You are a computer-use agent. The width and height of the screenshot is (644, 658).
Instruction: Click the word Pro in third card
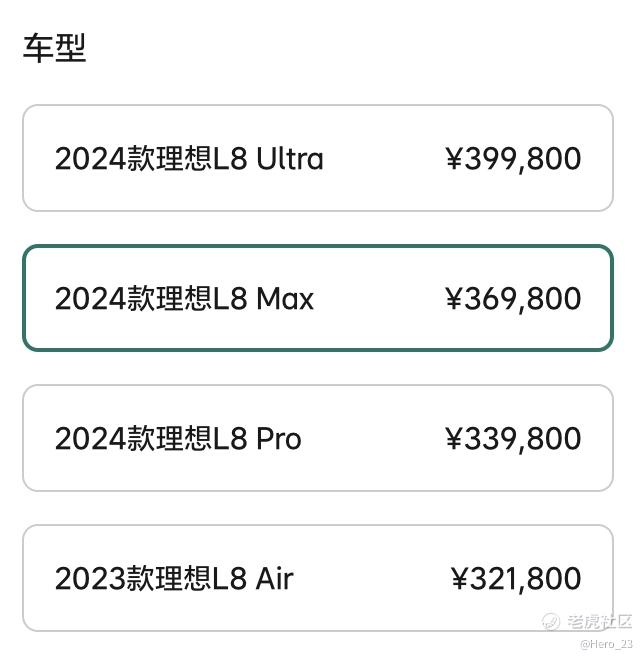click(279, 439)
